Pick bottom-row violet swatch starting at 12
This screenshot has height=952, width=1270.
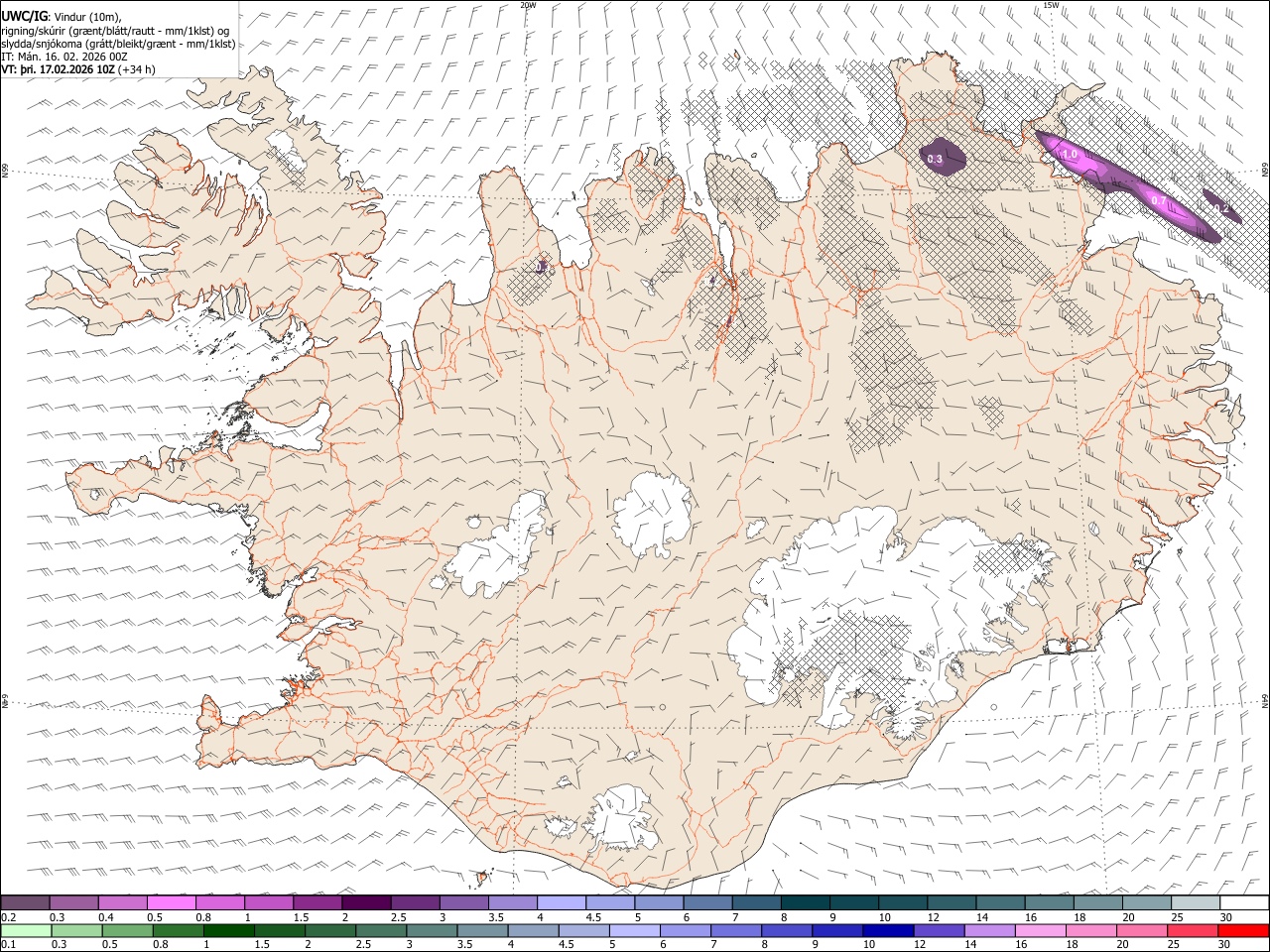[939, 930]
